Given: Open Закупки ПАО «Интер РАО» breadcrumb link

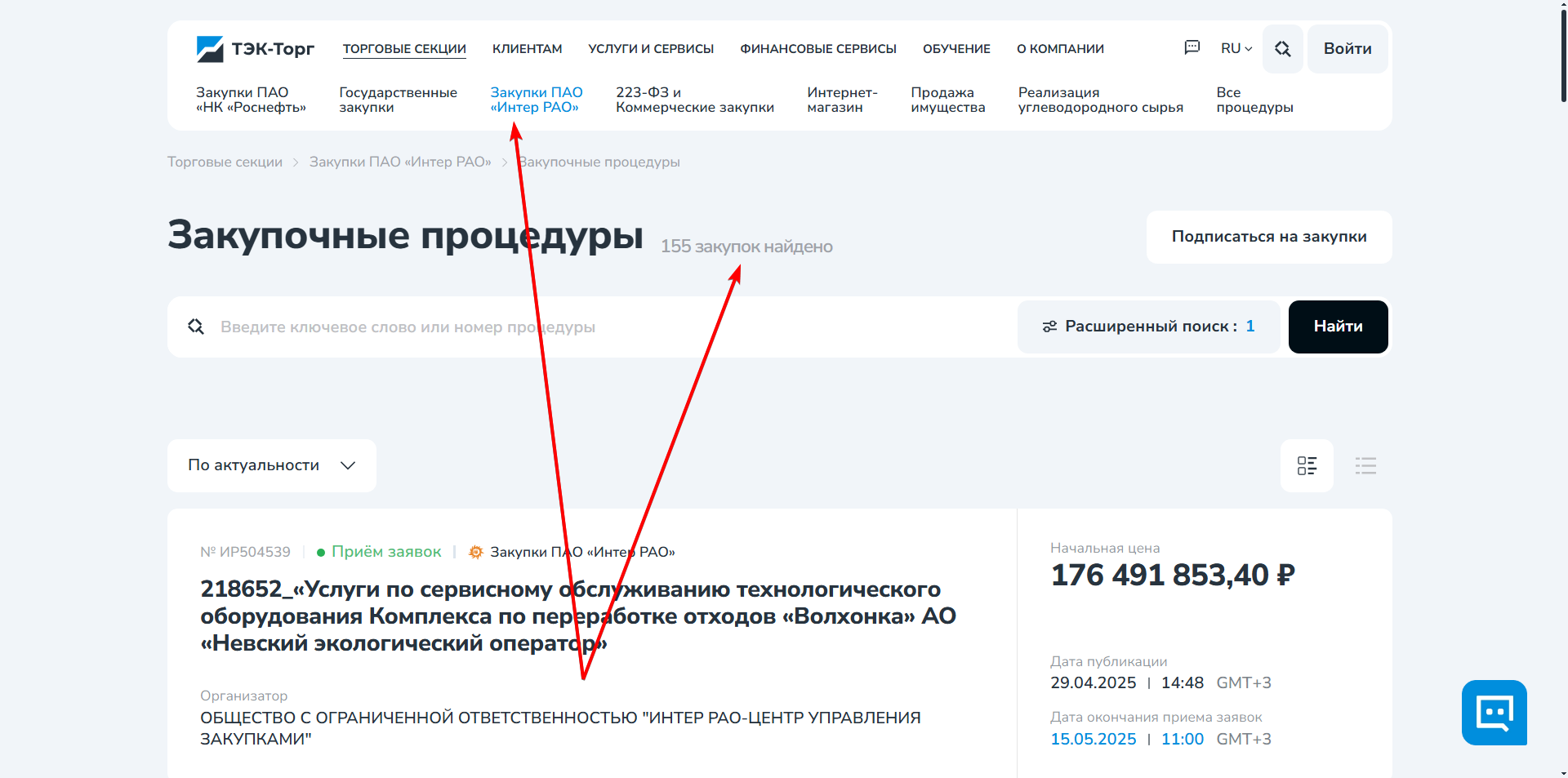Looking at the screenshot, I should (400, 162).
